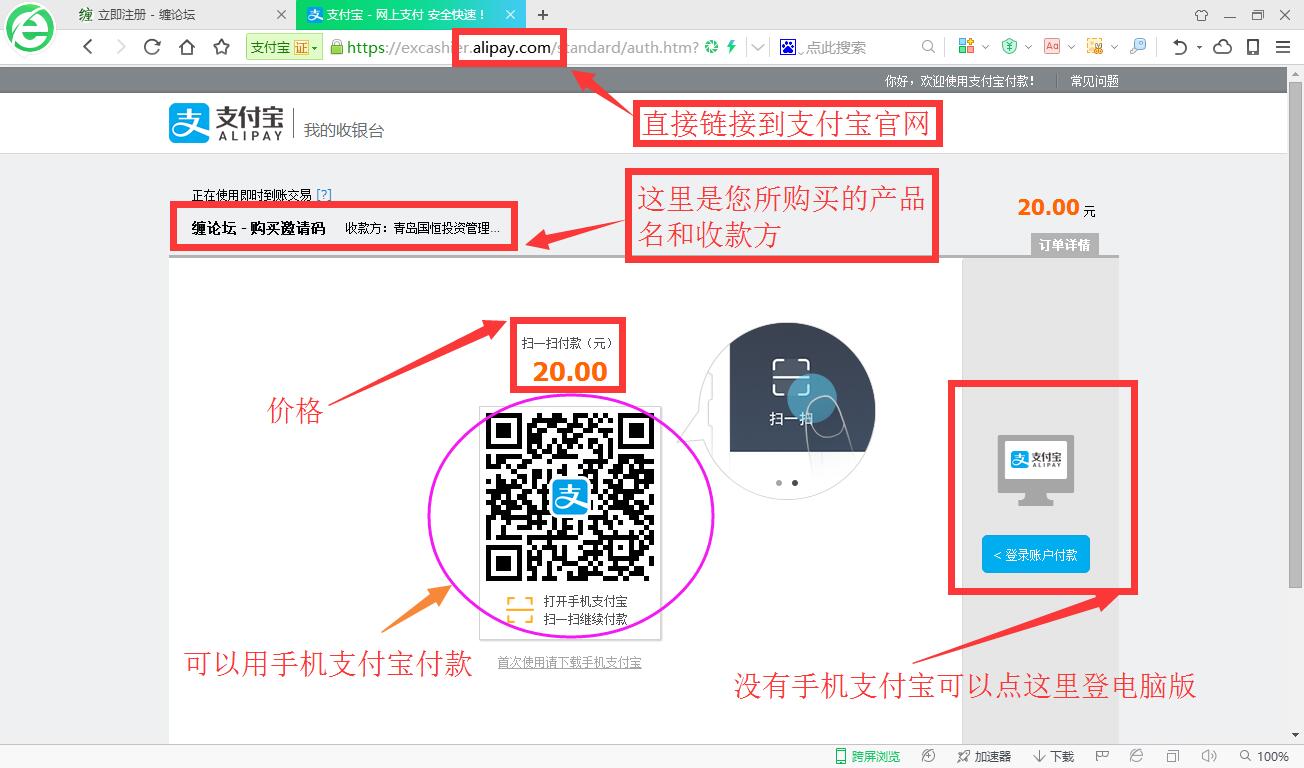
Task: Click the undo closed tab icon
Action: pos(1179,47)
